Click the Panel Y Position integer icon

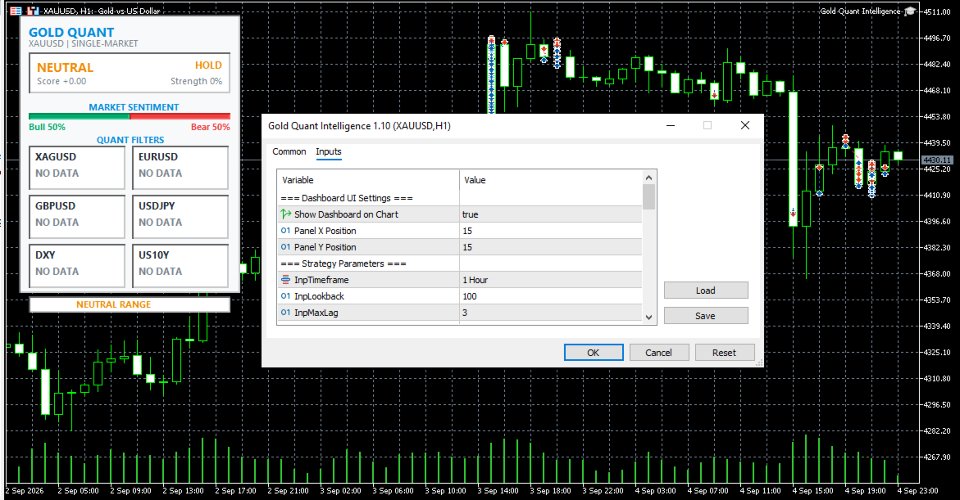(285, 247)
